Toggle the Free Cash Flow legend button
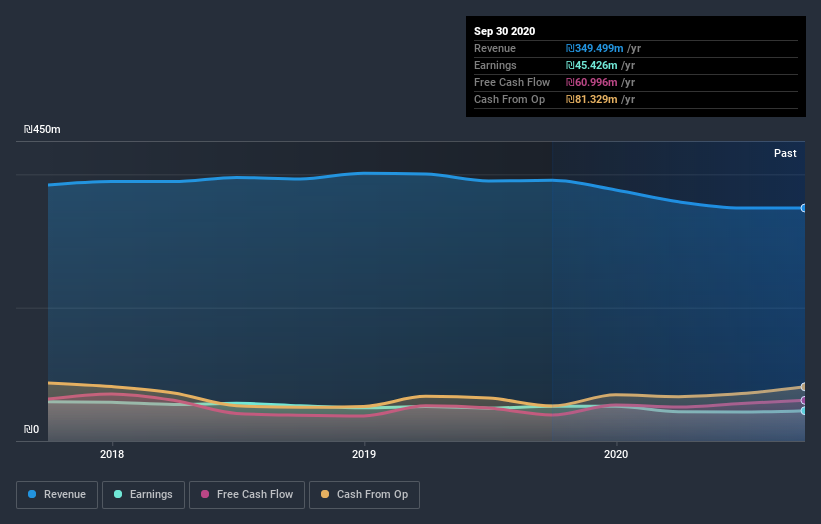The width and height of the screenshot is (821, 524). click(247, 495)
